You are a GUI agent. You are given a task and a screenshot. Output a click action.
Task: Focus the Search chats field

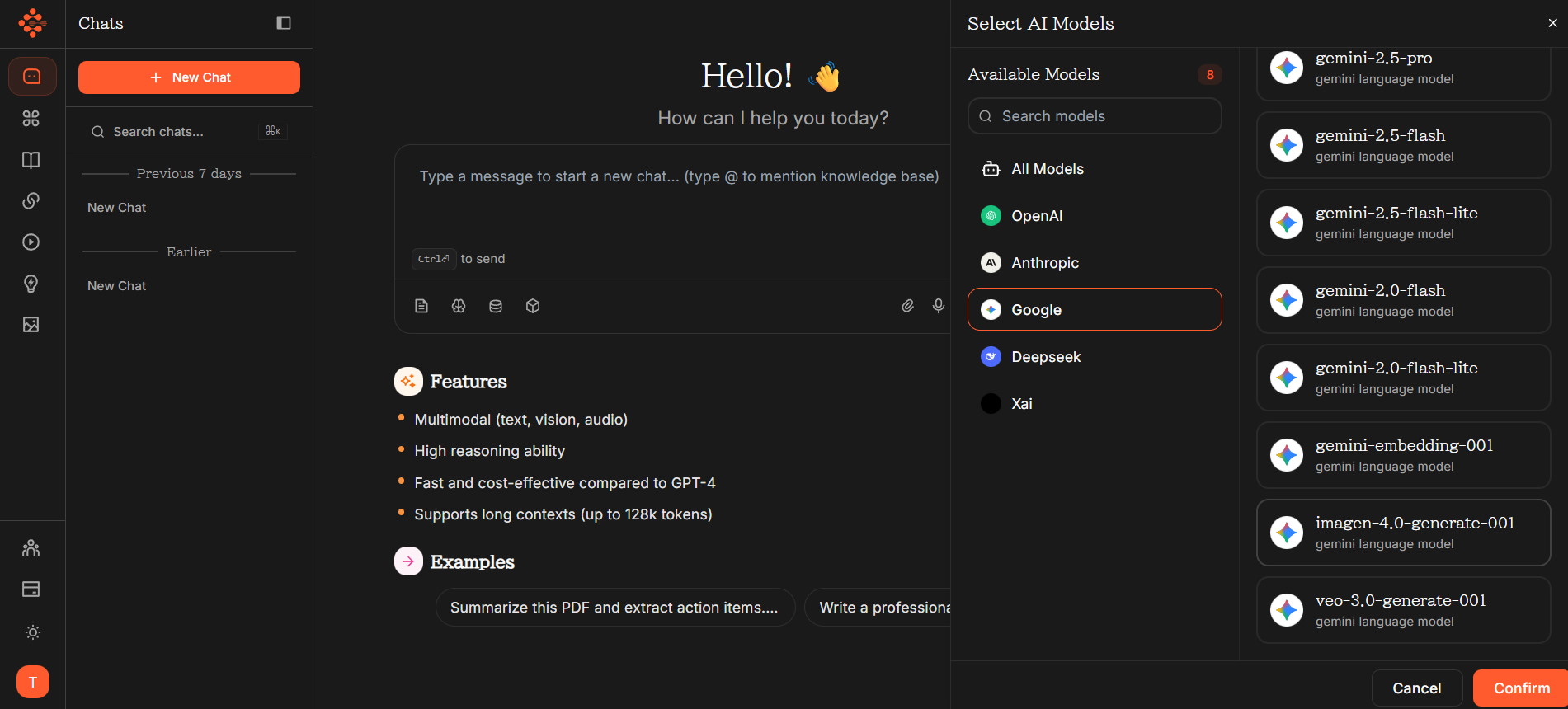click(189, 132)
